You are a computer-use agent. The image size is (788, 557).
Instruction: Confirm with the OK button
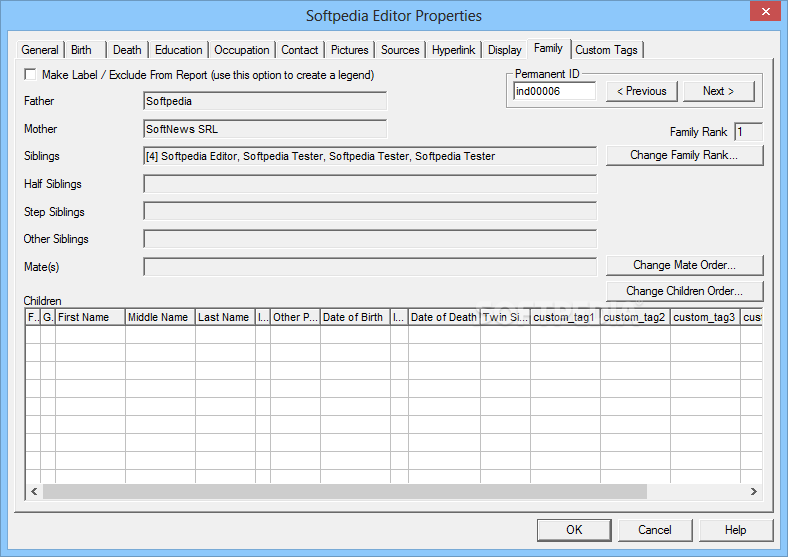[574, 530]
